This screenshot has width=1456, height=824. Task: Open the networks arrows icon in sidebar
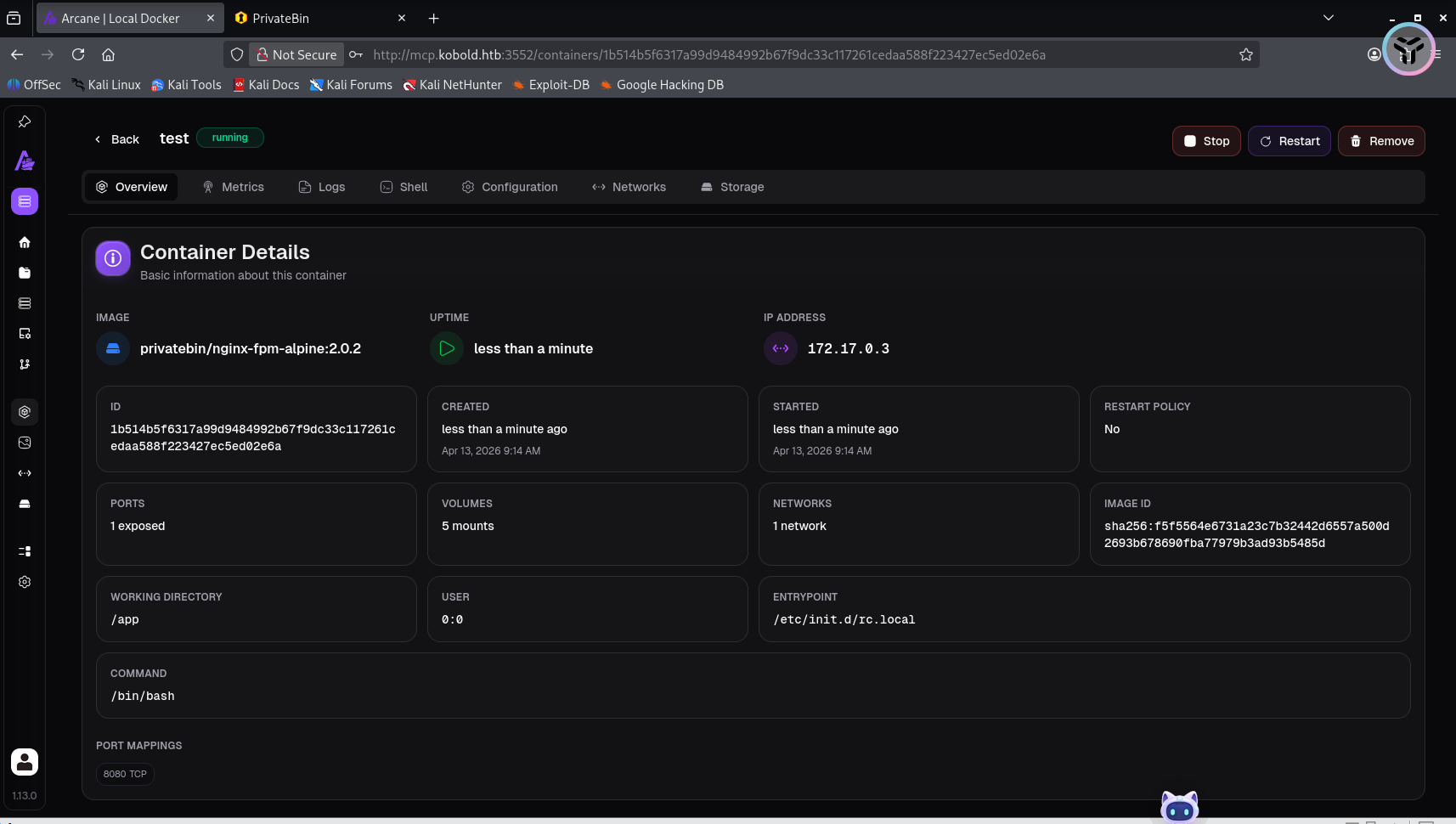(x=25, y=473)
